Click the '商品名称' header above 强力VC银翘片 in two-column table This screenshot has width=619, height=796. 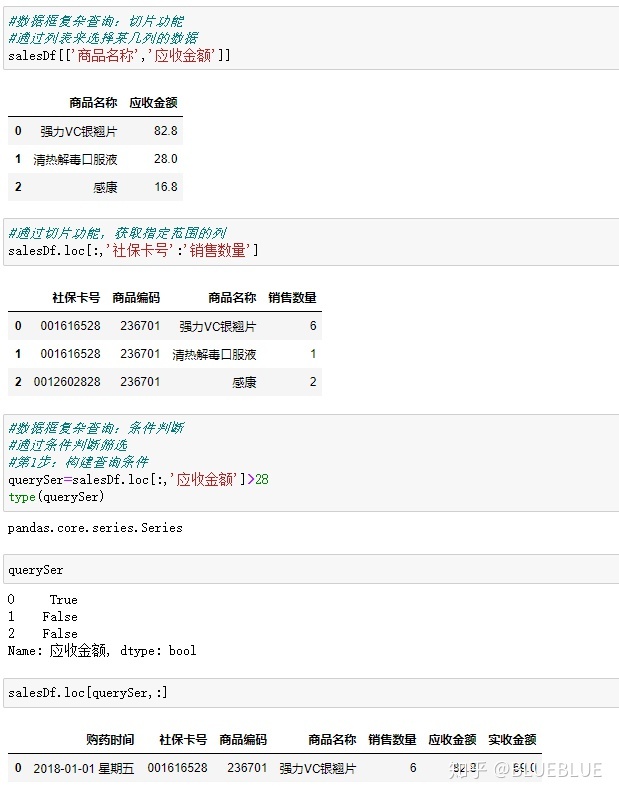point(93,103)
